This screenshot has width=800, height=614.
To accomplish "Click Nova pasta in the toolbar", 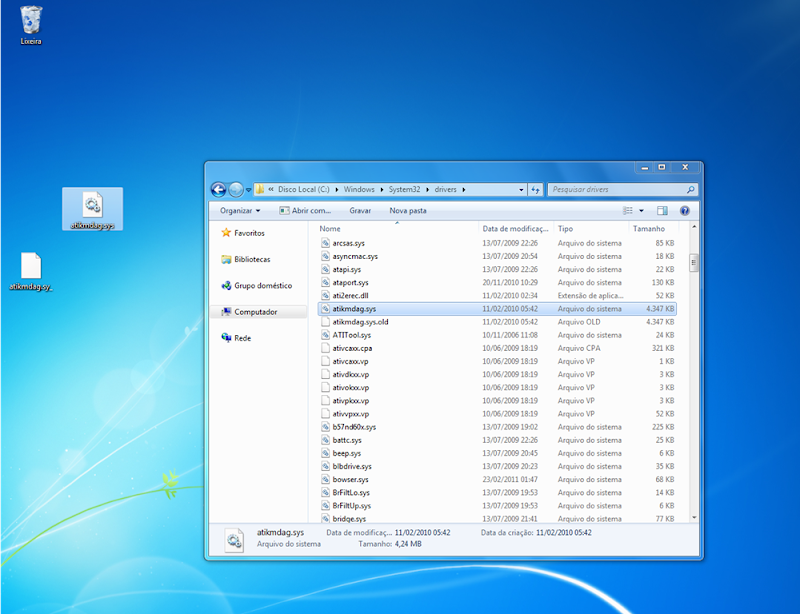I will 408,211.
